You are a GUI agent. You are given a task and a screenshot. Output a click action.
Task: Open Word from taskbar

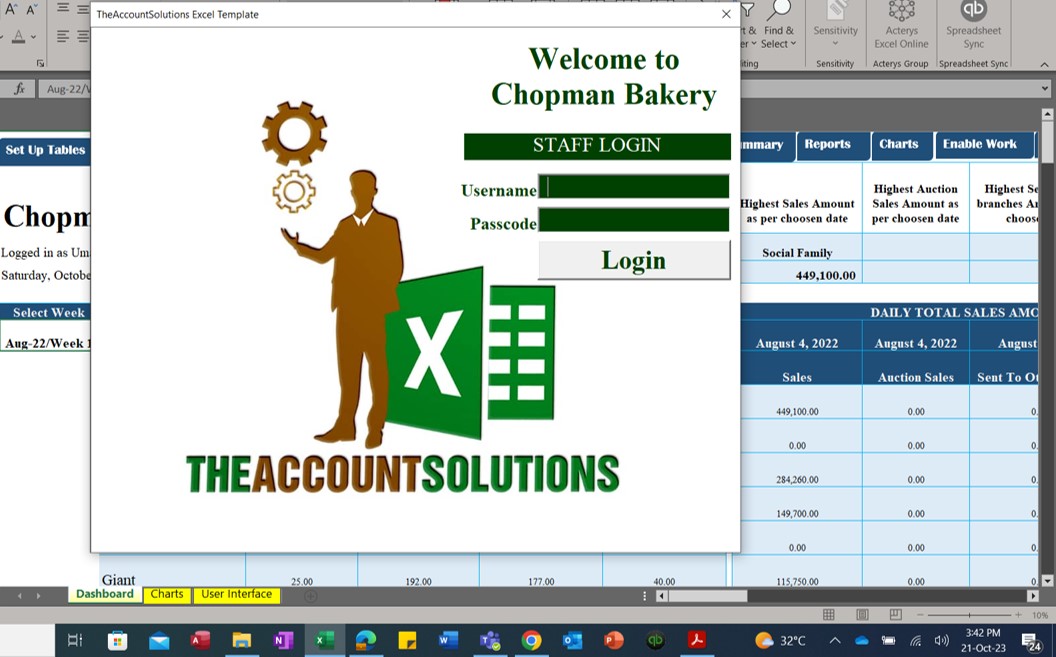(448, 640)
